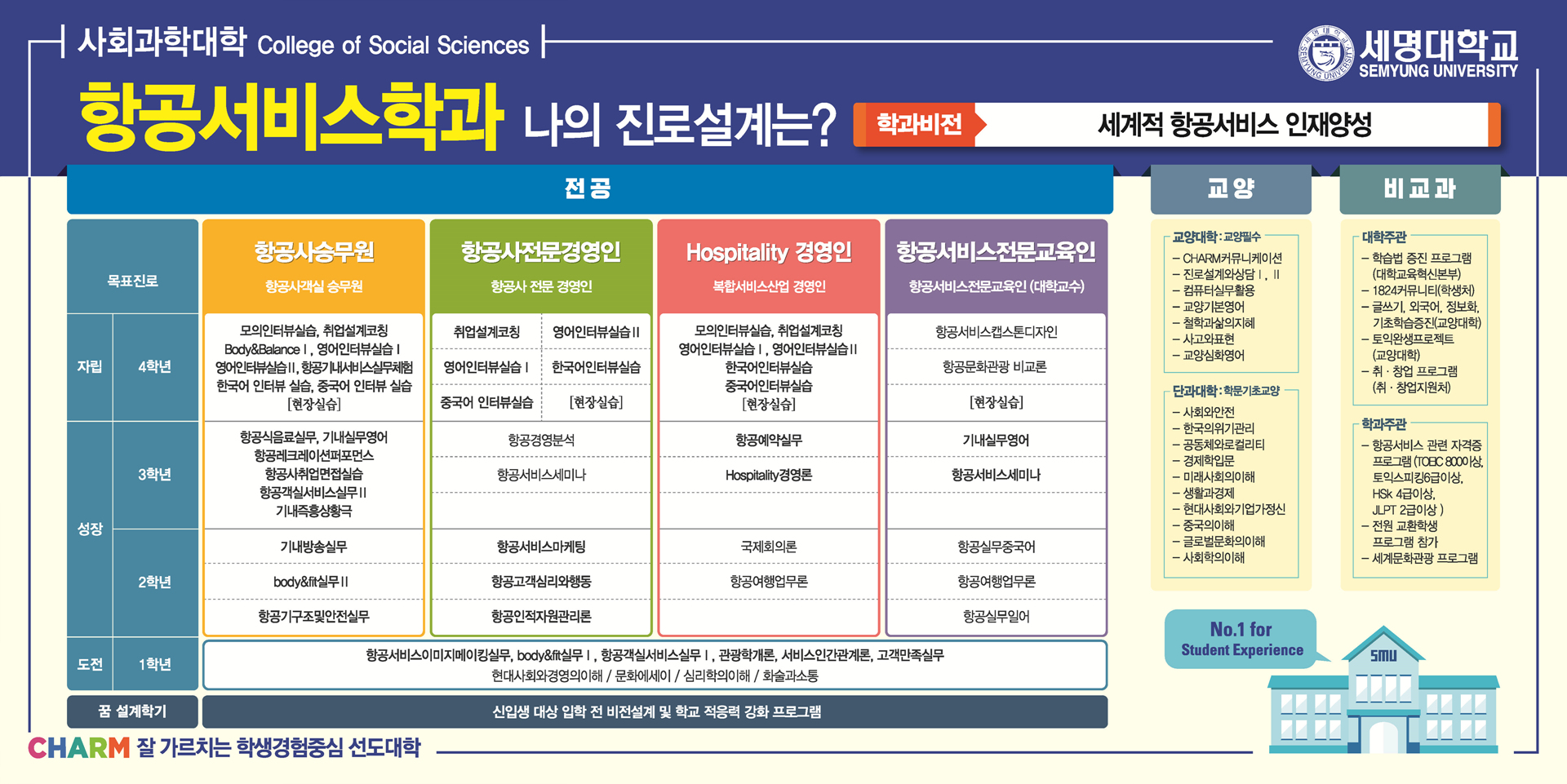The image size is (1567, 784).
Task: Open the 항공사전문경영인 green column header
Action: (x=541, y=266)
